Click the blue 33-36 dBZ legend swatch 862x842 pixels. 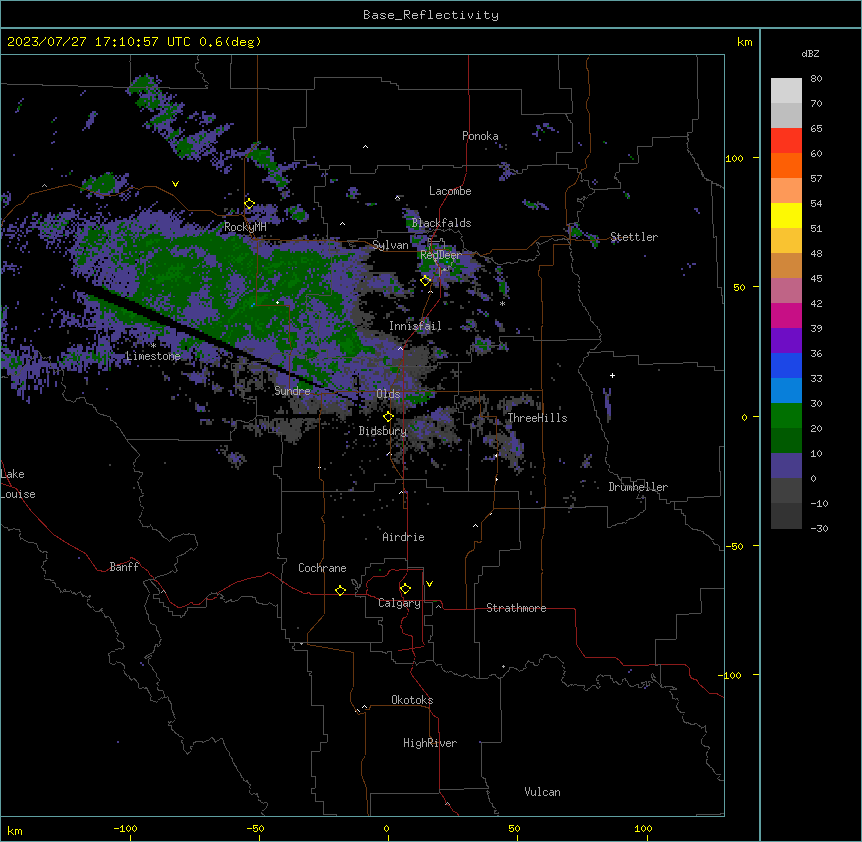click(786, 366)
